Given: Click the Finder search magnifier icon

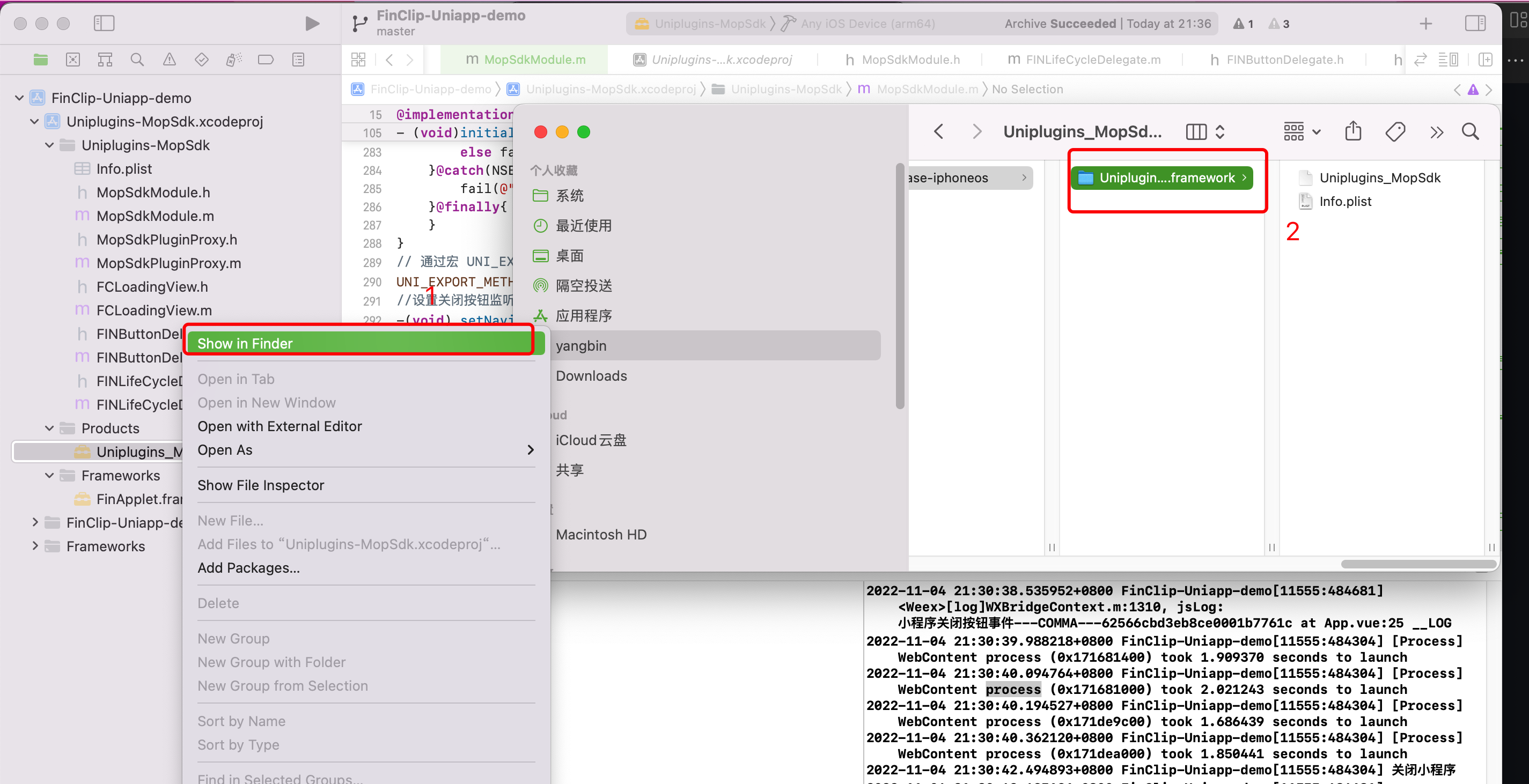Looking at the screenshot, I should tap(1470, 131).
